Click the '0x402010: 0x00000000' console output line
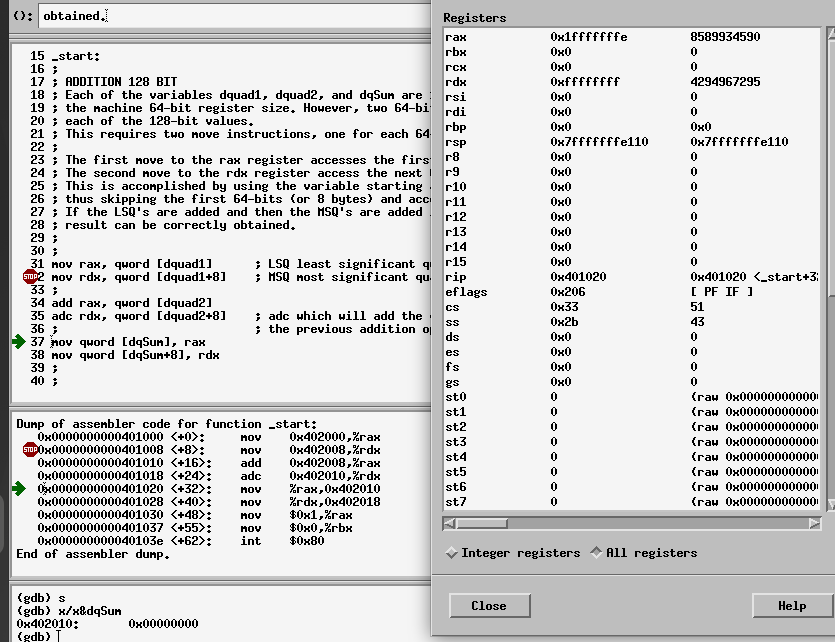 (107, 623)
